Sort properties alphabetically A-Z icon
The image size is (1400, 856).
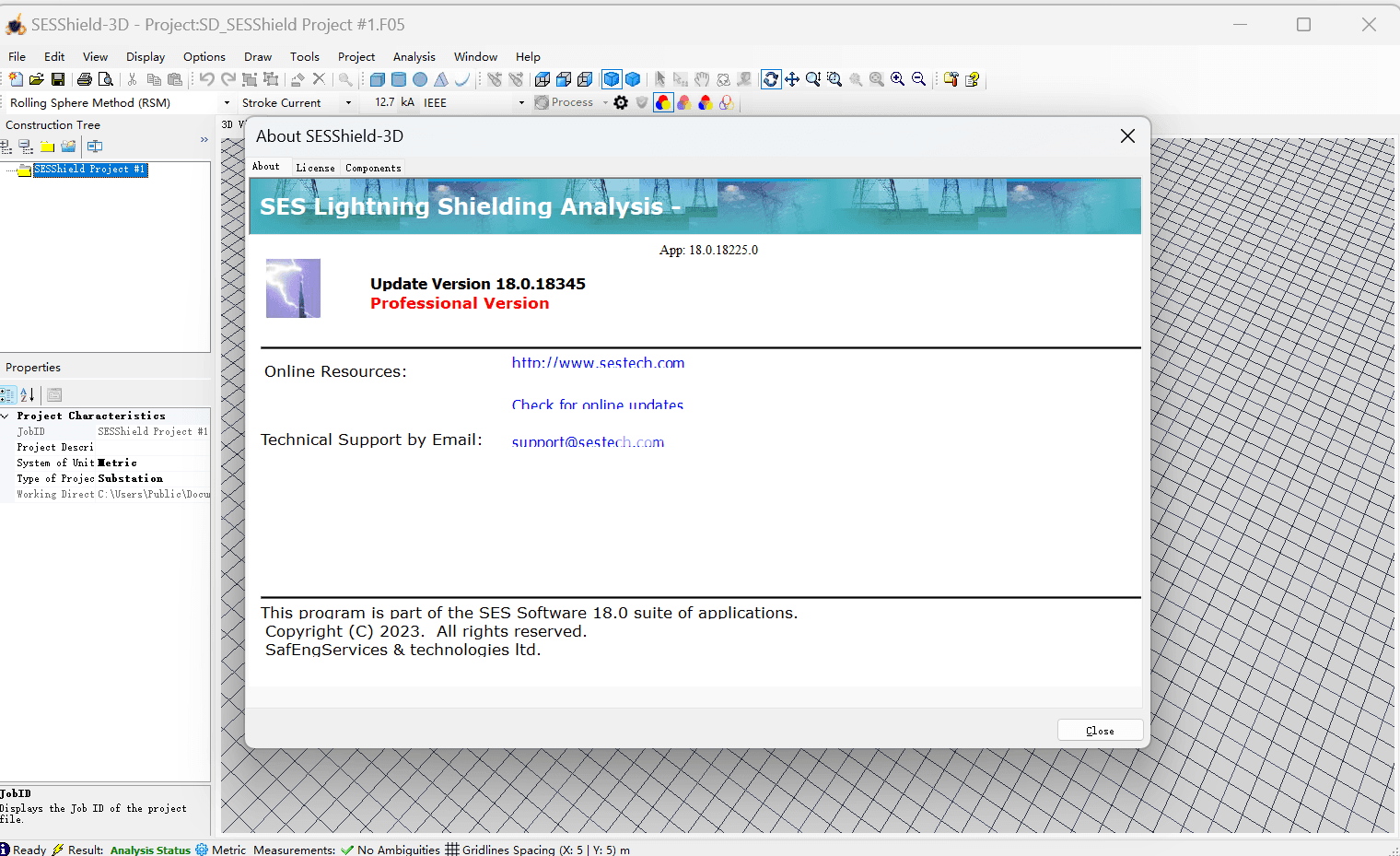click(x=28, y=394)
